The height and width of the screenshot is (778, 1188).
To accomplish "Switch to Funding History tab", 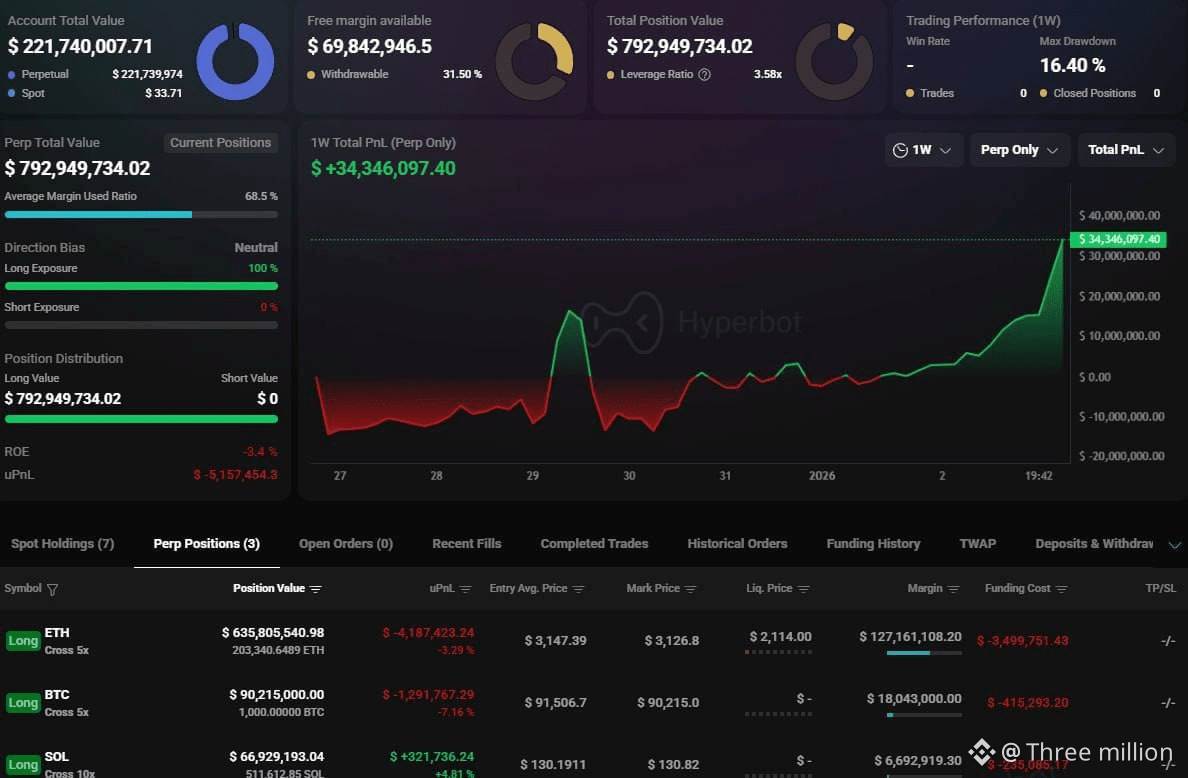I will pyautogui.click(x=873, y=544).
